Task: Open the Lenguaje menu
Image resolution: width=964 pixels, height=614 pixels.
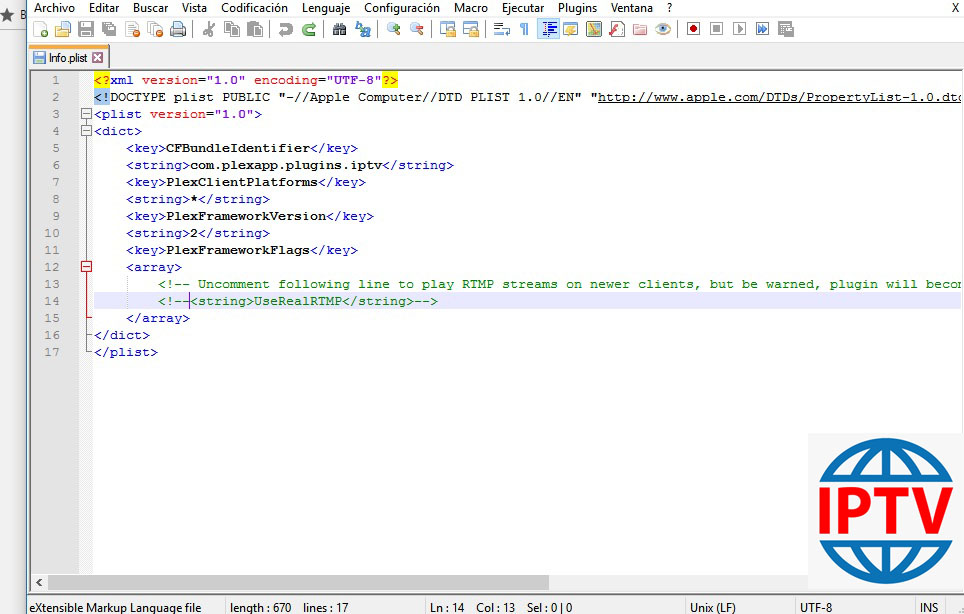Action: pyautogui.click(x=326, y=8)
